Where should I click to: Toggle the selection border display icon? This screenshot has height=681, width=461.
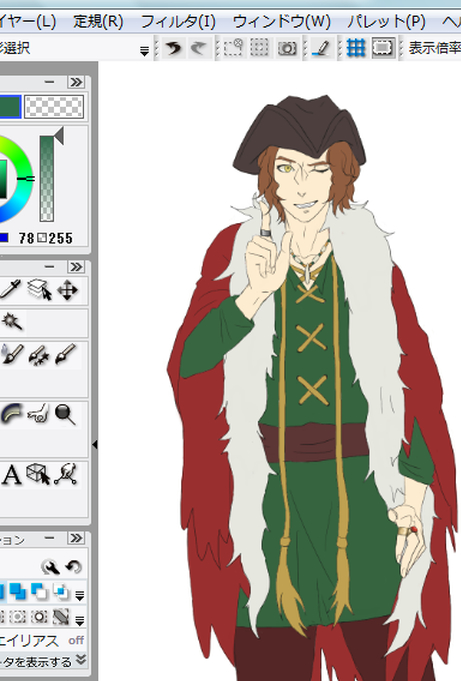click(x=382, y=48)
